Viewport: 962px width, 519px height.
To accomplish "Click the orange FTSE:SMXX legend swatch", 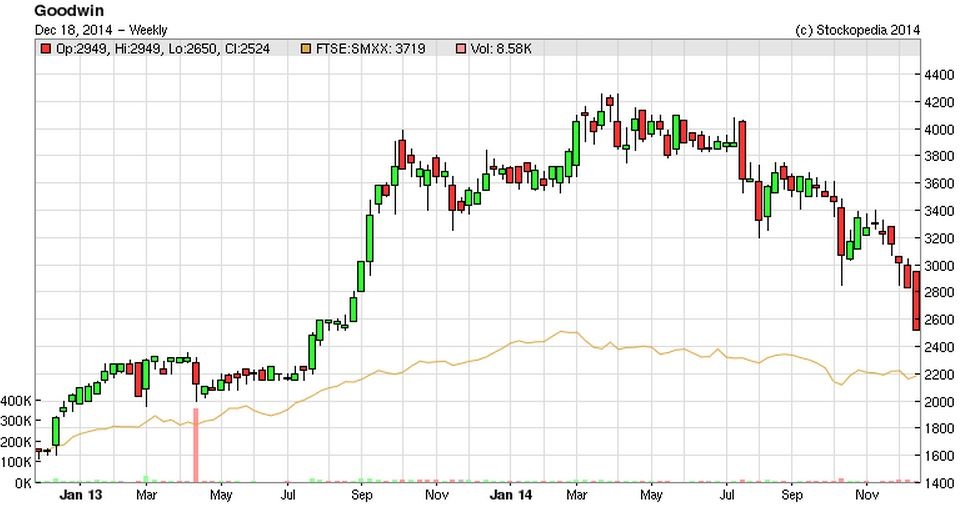I will pos(306,48).
